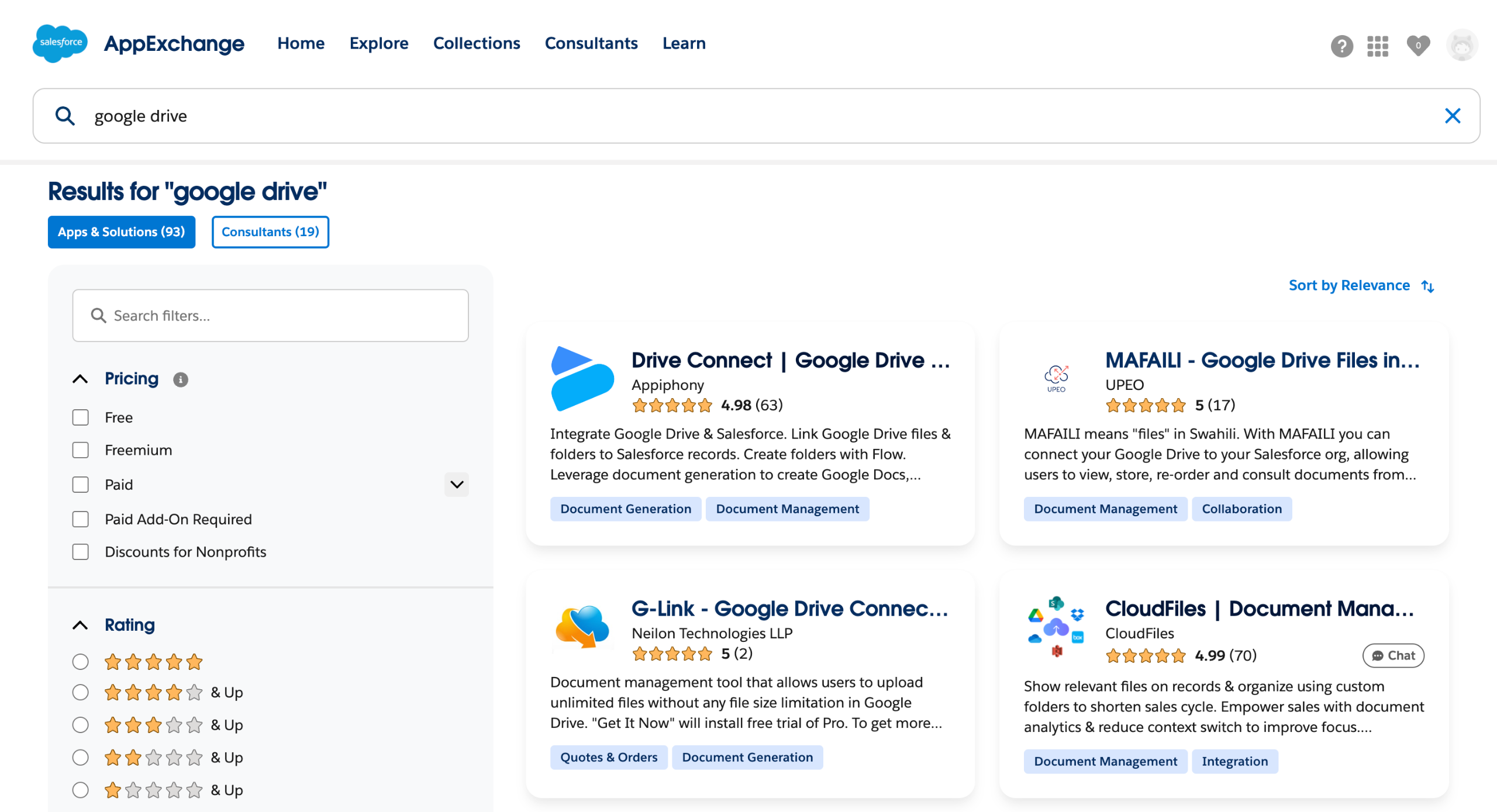
Task: Open the Explore menu item
Action: point(378,43)
